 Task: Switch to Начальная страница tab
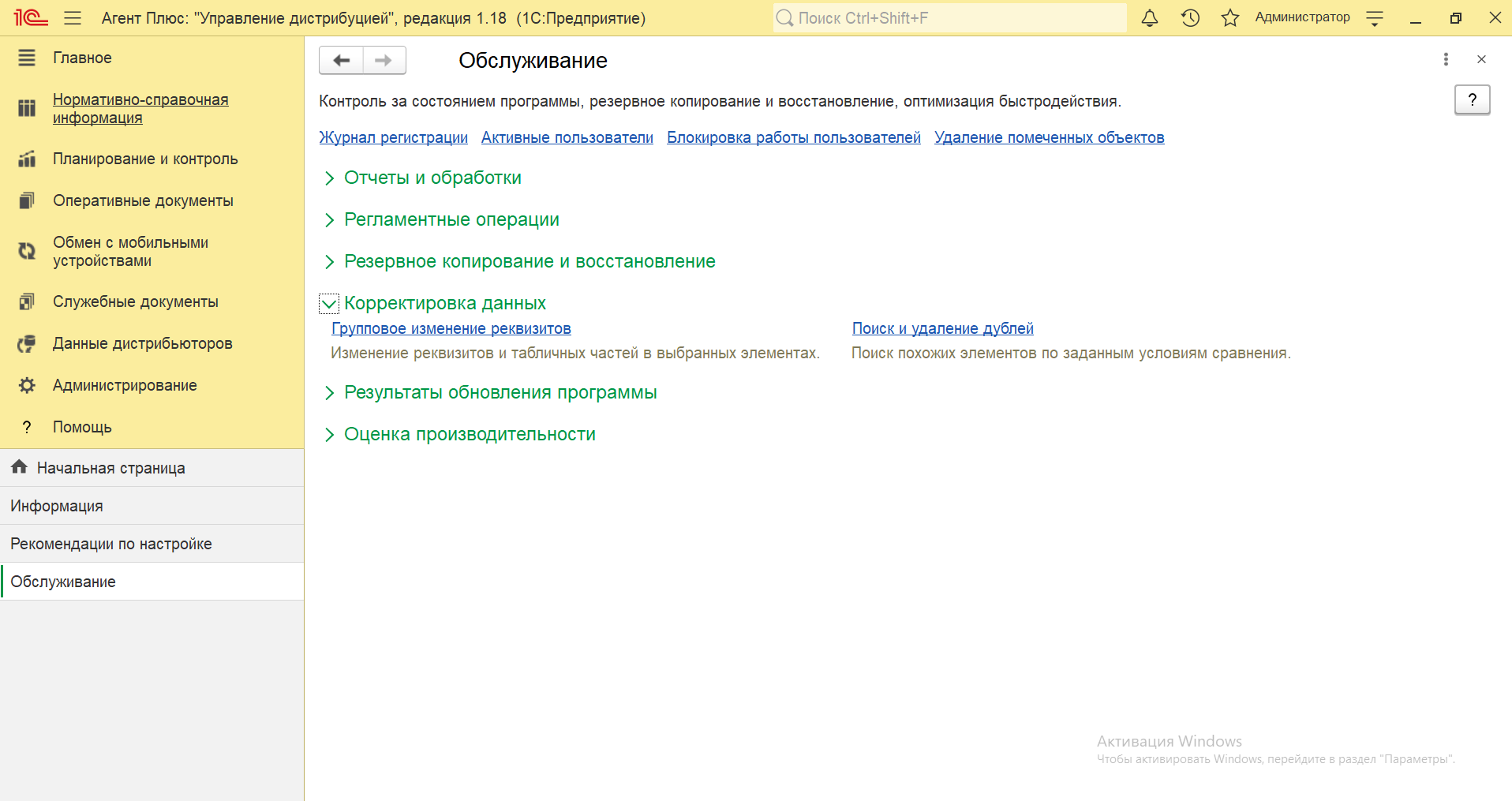[x=152, y=468]
